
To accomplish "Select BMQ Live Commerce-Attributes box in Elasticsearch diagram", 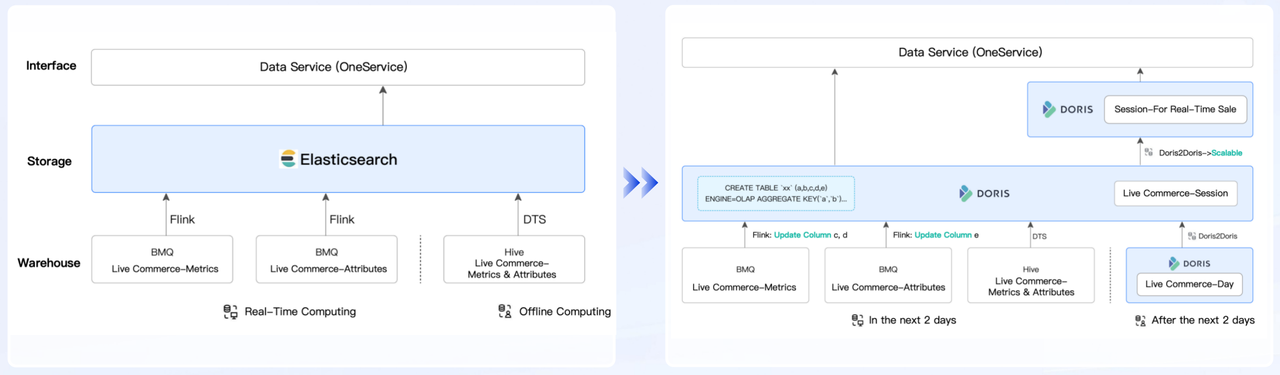I will [x=327, y=260].
